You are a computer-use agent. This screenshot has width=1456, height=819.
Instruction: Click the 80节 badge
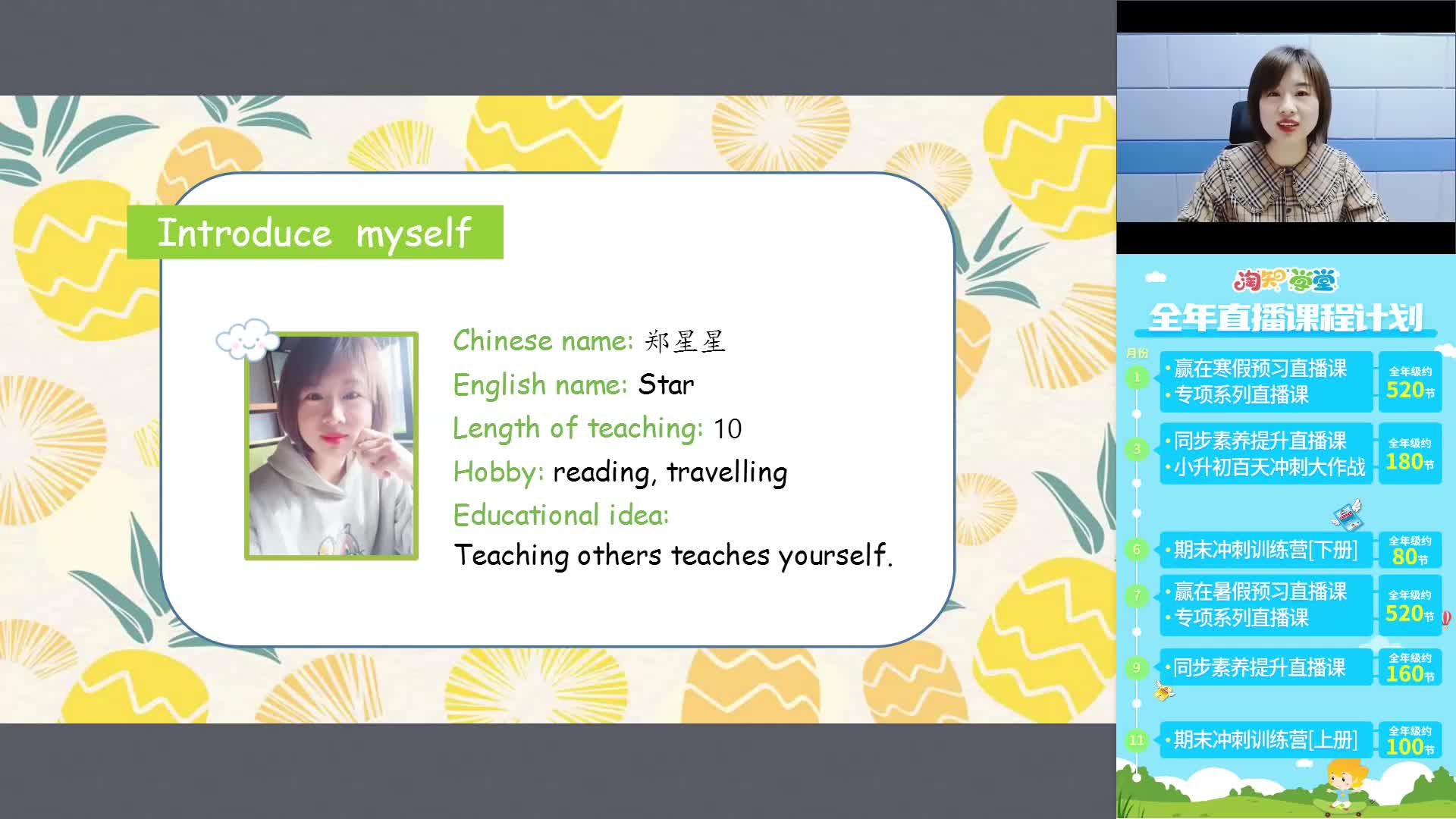click(x=1410, y=550)
